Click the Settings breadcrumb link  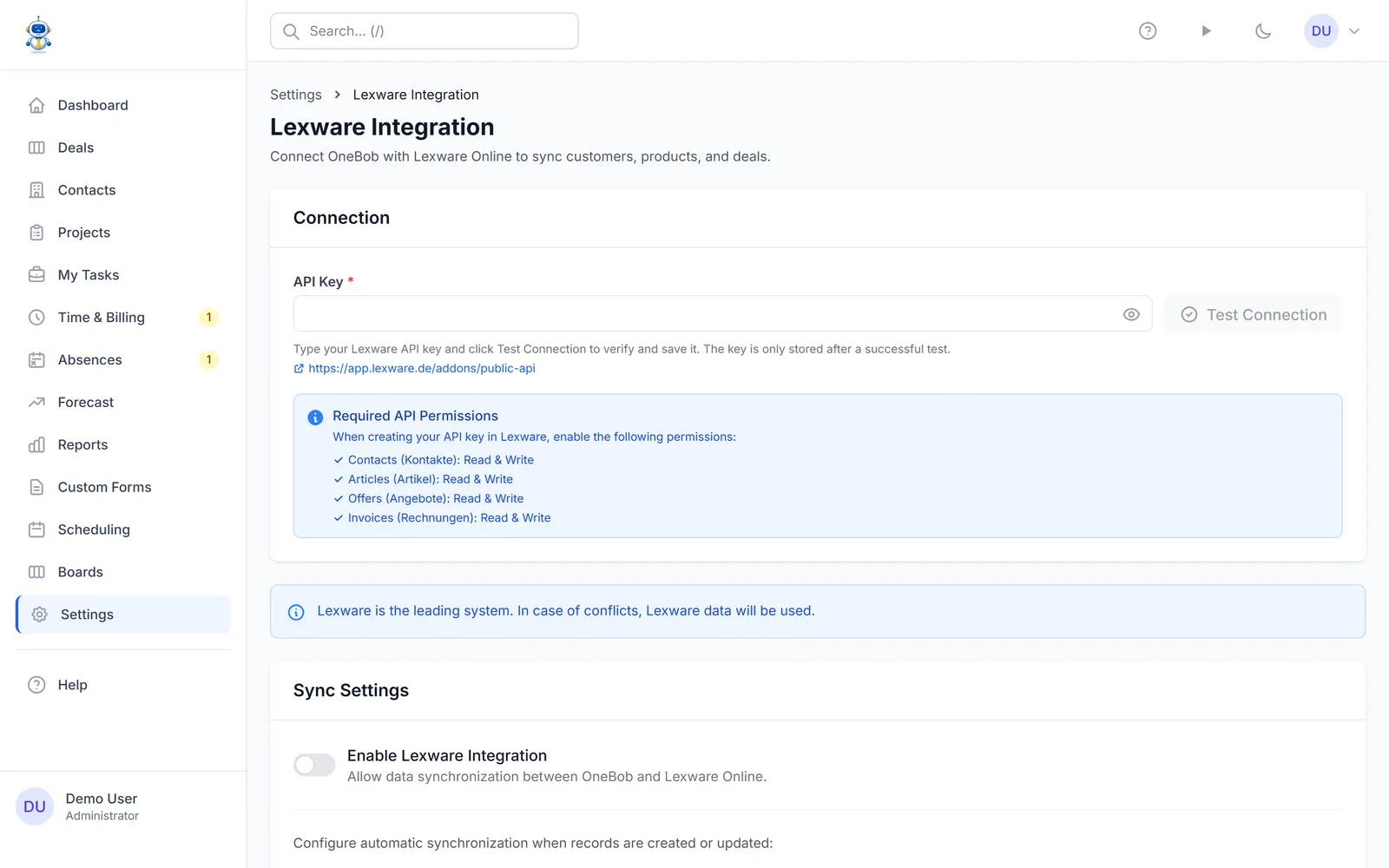(x=296, y=95)
